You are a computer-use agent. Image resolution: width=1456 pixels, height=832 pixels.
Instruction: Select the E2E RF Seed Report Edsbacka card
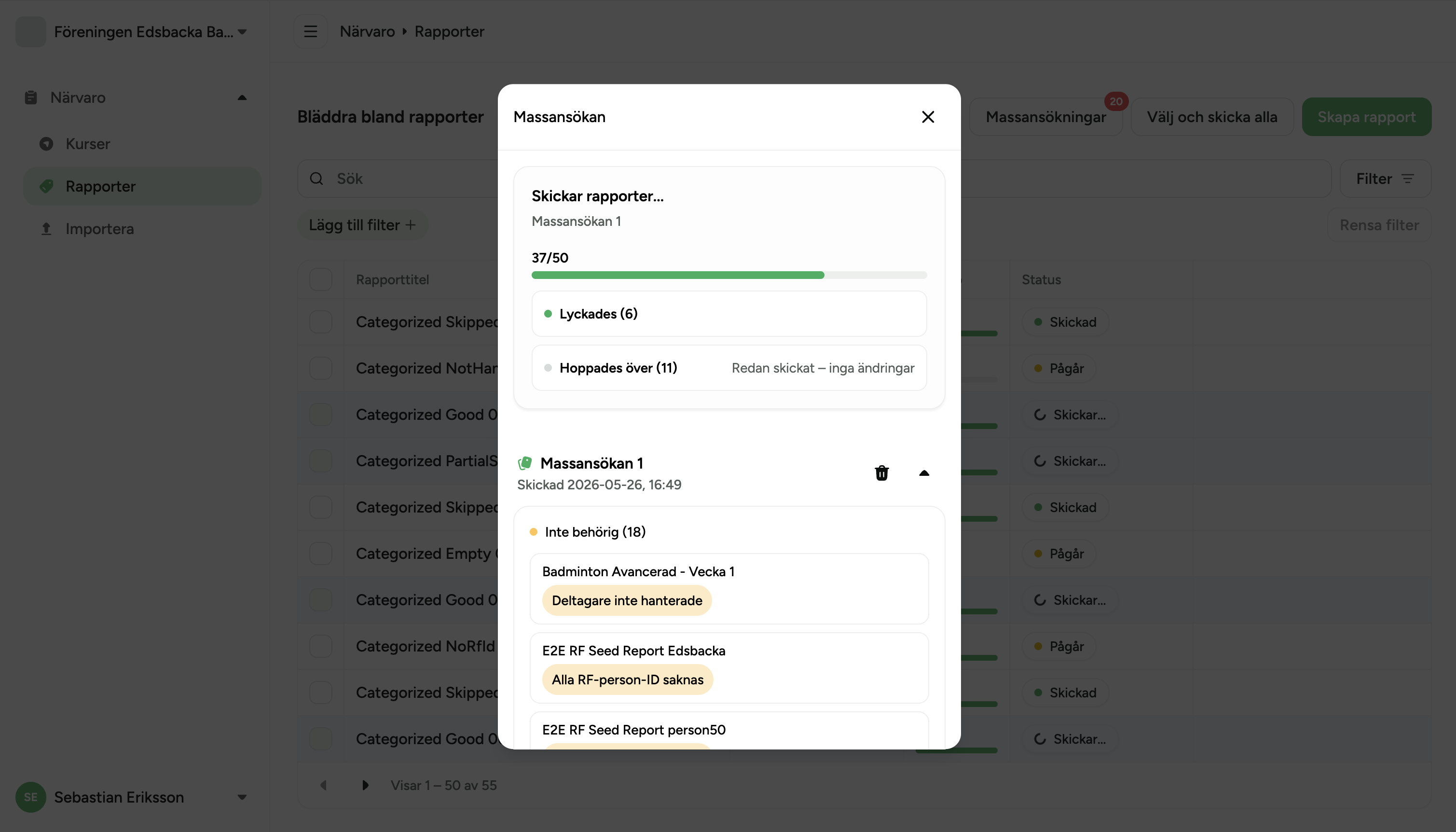pos(729,667)
